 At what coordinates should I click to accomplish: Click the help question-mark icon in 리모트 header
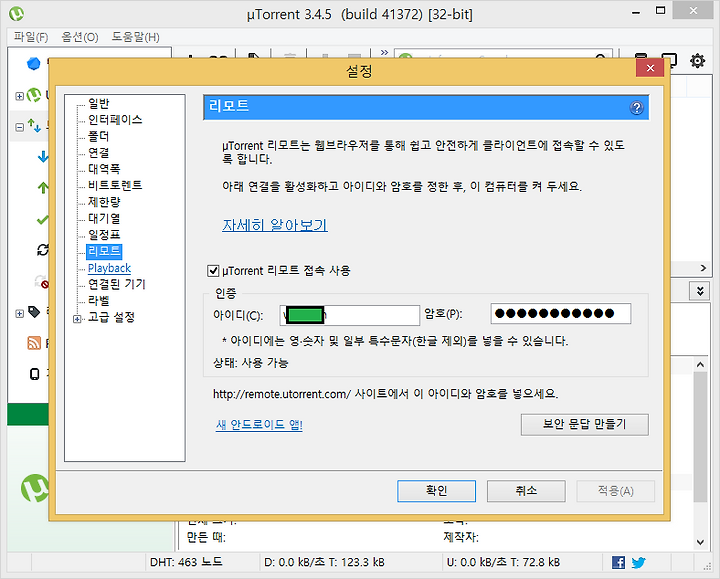636,108
